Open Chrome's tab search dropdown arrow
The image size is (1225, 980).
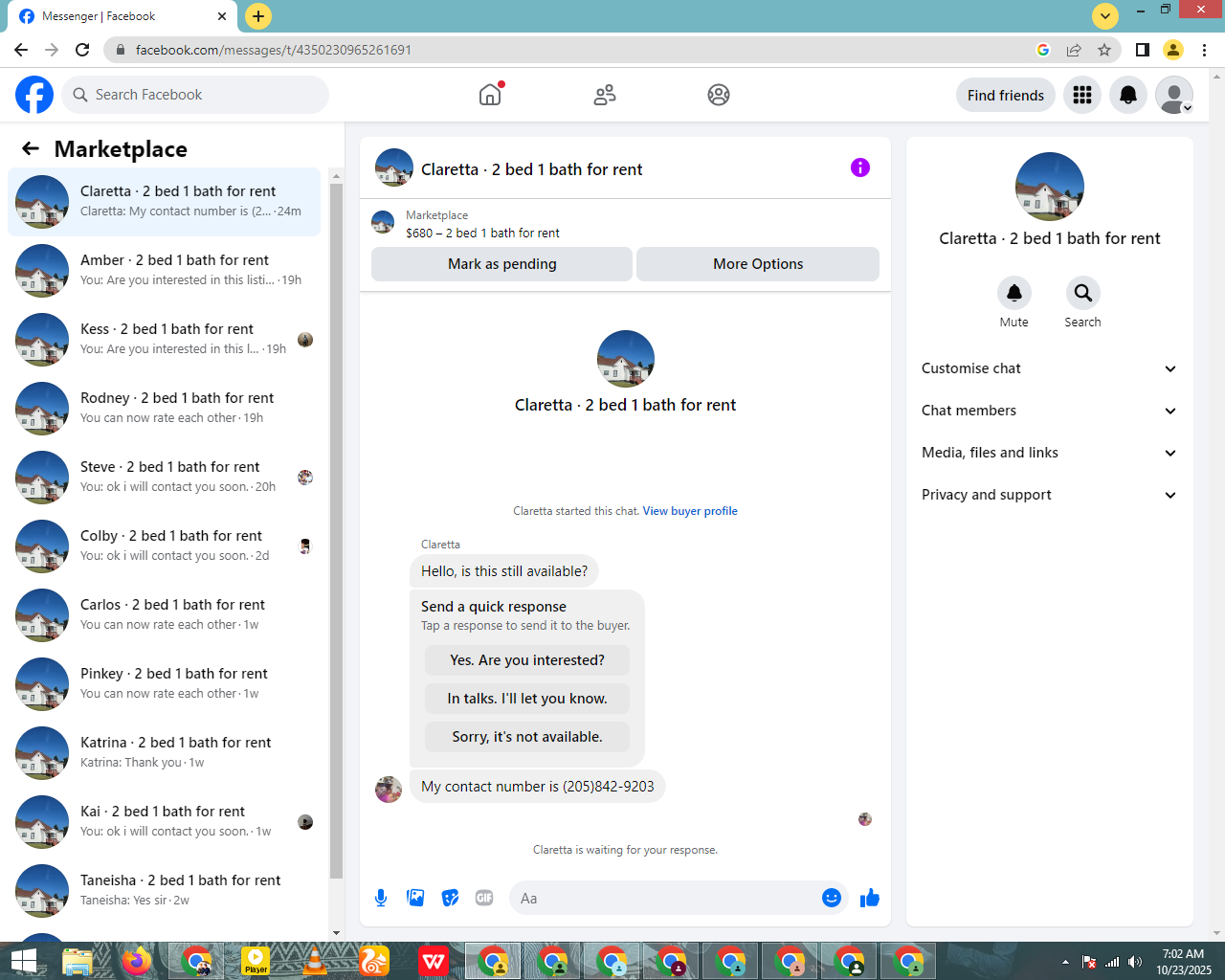coord(1105,15)
